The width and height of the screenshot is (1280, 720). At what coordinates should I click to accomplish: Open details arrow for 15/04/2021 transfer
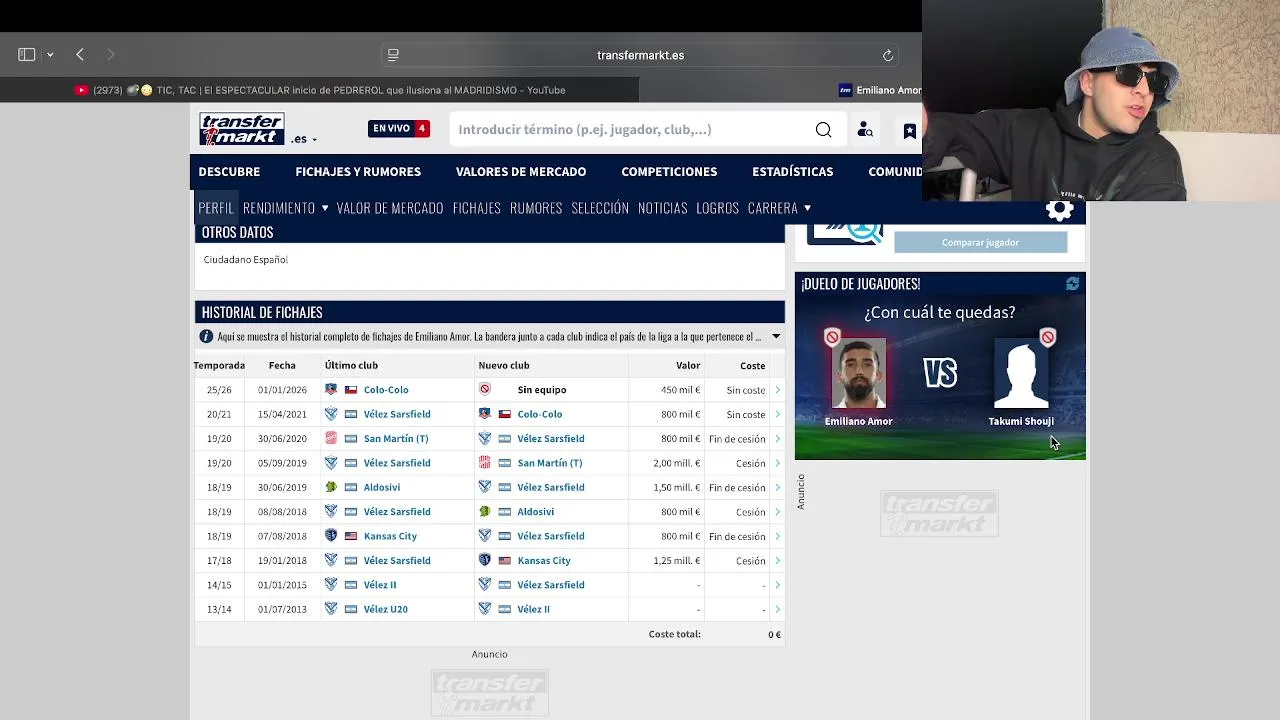pyautogui.click(x=777, y=414)
